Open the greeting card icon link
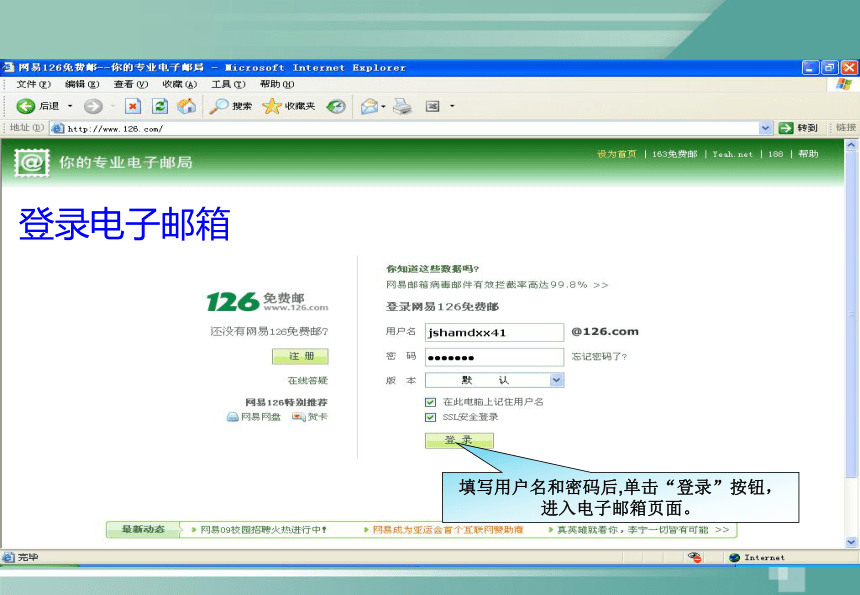Image resolution: width=860 pixels, height=595 pixels. 299,417
